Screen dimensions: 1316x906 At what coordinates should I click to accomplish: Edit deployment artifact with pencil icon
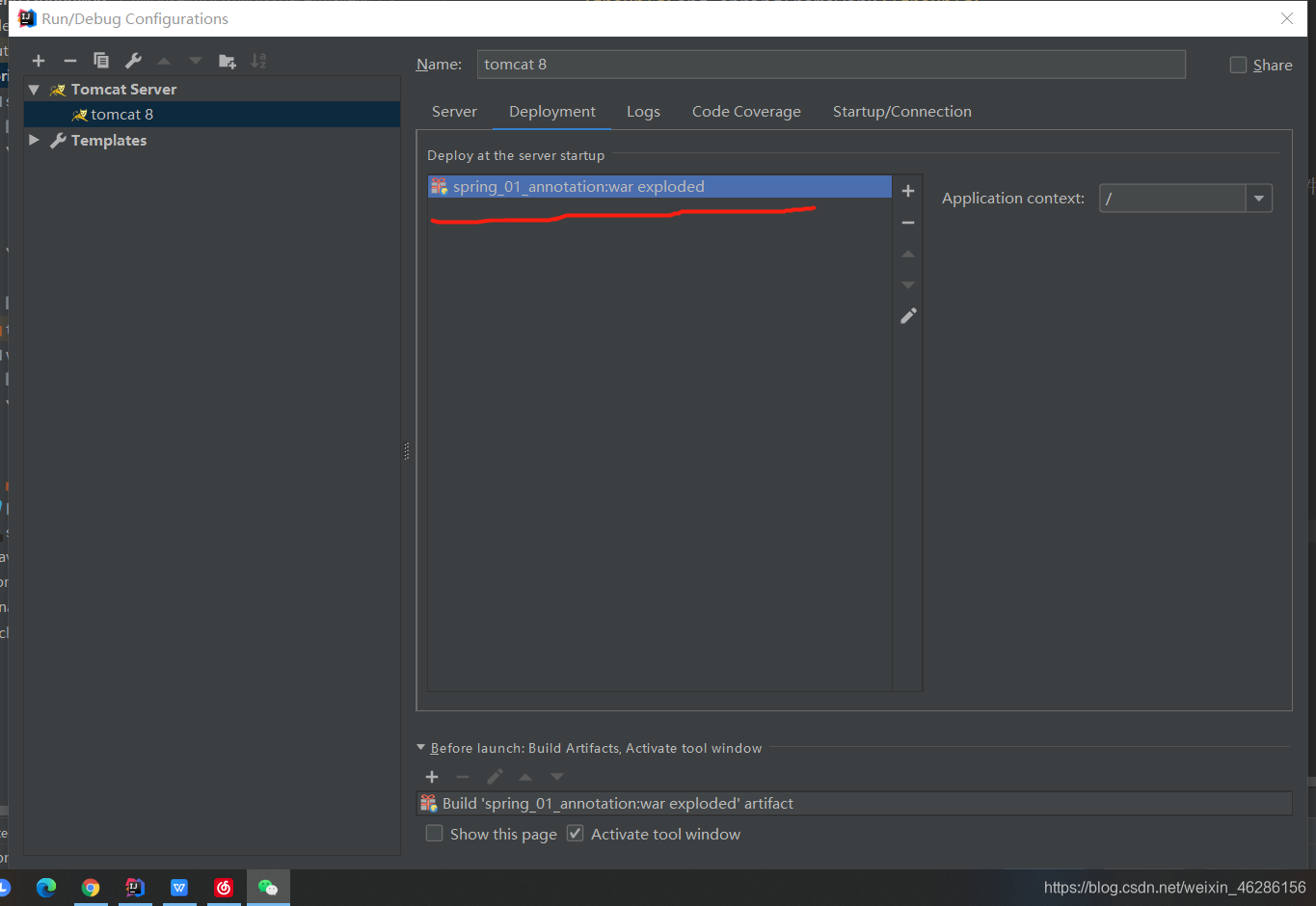[x=908, y=316]
